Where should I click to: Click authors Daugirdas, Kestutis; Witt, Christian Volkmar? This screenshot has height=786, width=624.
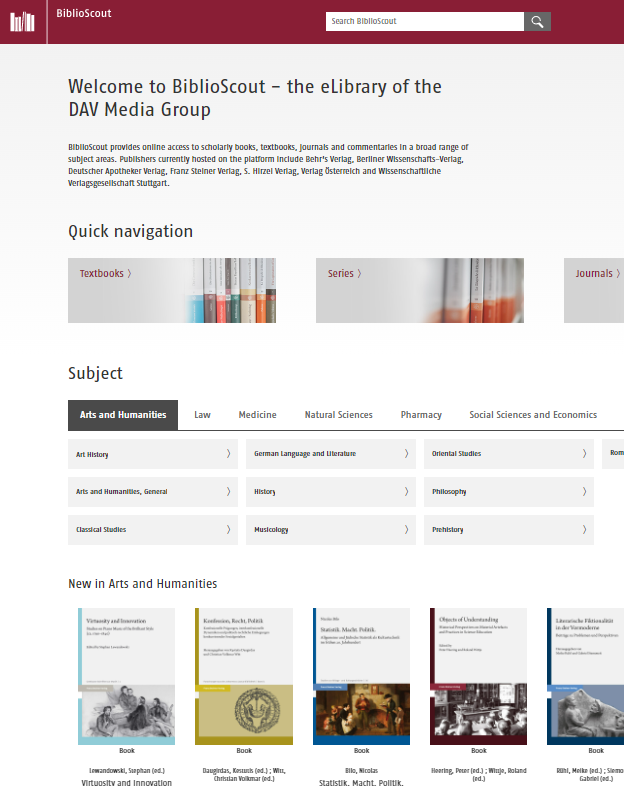click(244, 774)
